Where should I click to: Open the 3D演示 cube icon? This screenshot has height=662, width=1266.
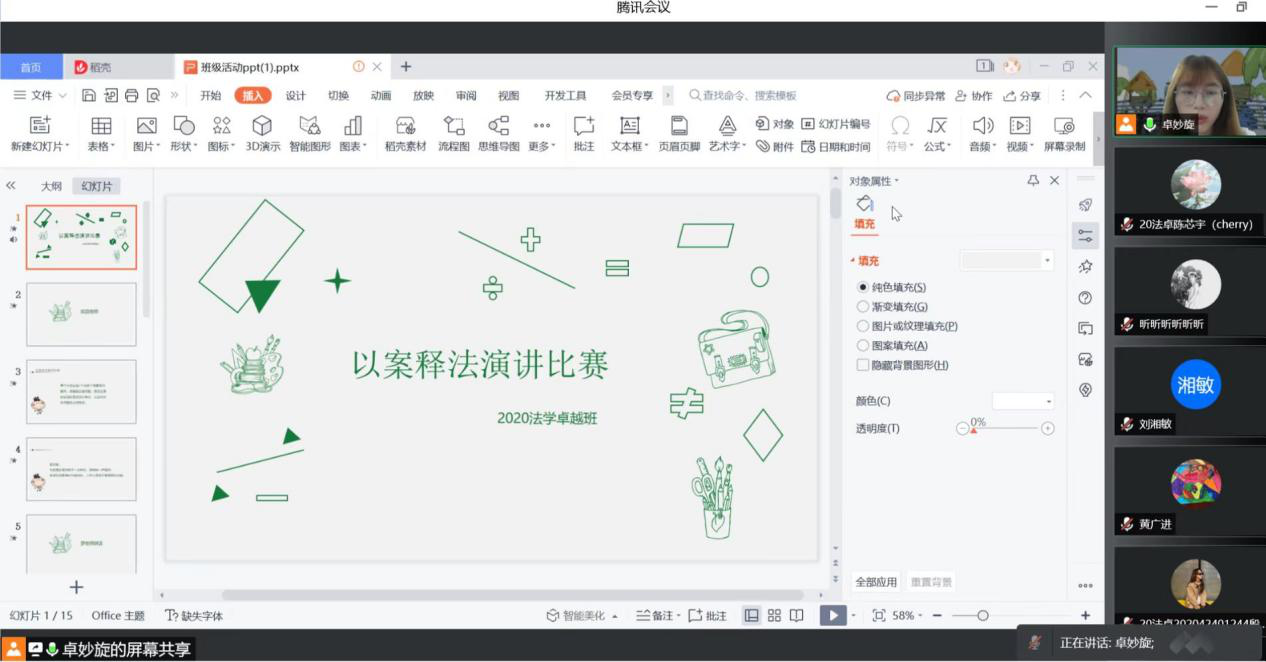click(262, 126)
